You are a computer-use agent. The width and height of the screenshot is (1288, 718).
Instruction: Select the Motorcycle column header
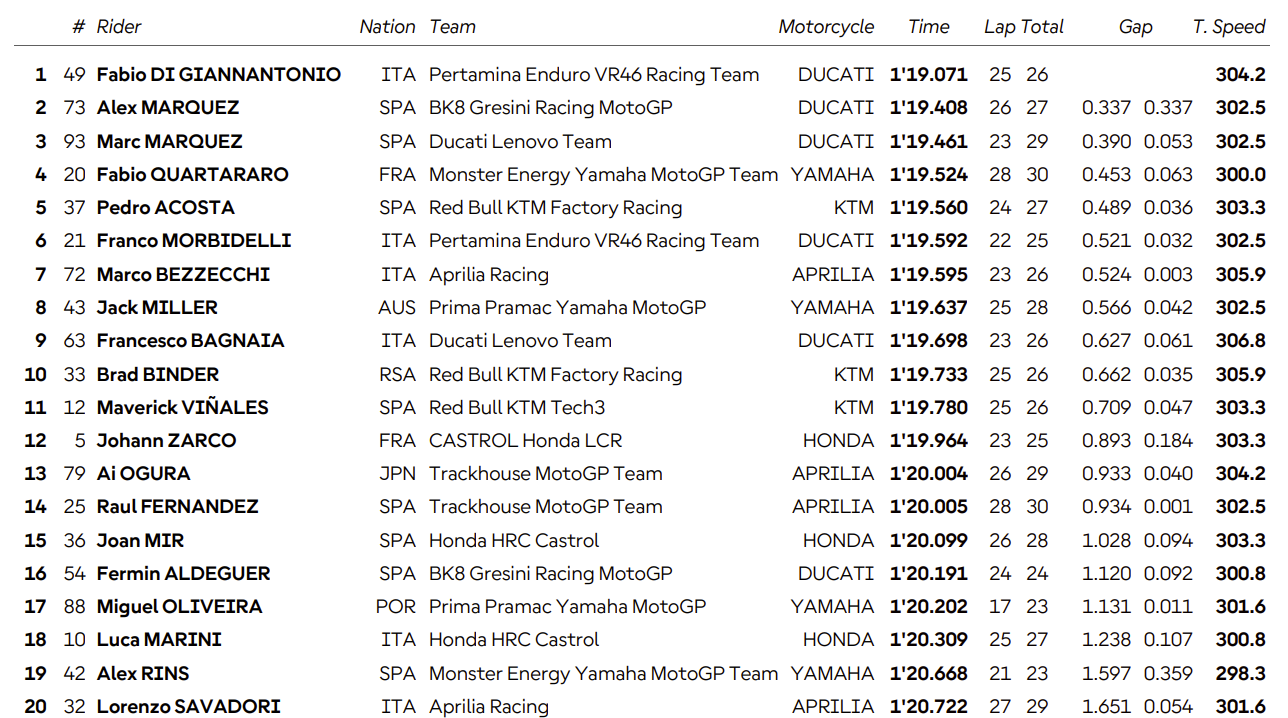(x=826, y=27)
